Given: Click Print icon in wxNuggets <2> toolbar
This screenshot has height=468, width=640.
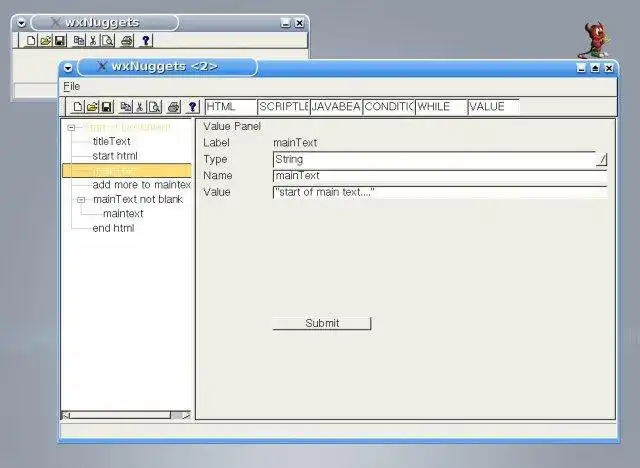Looking at the screenshot, I should 174,107.
